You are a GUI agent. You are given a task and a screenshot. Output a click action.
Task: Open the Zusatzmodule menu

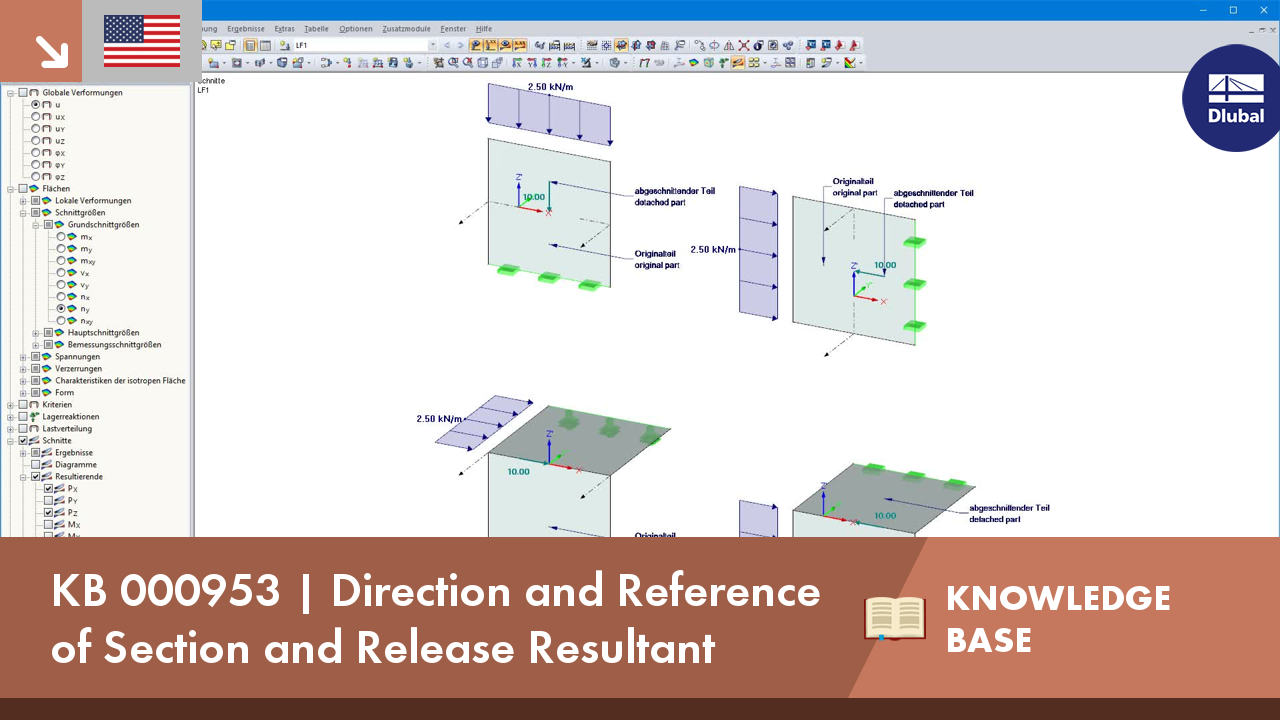(404, 28)
